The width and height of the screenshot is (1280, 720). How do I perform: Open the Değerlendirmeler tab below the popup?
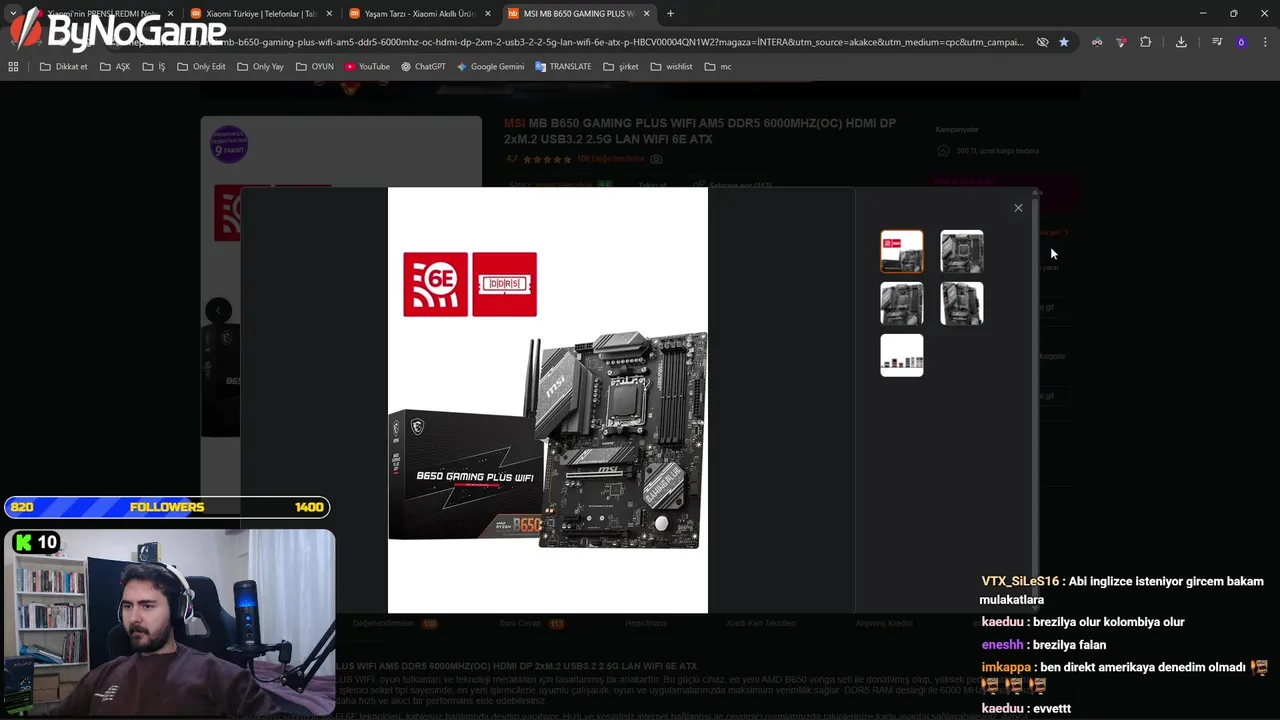pos(395,623)
